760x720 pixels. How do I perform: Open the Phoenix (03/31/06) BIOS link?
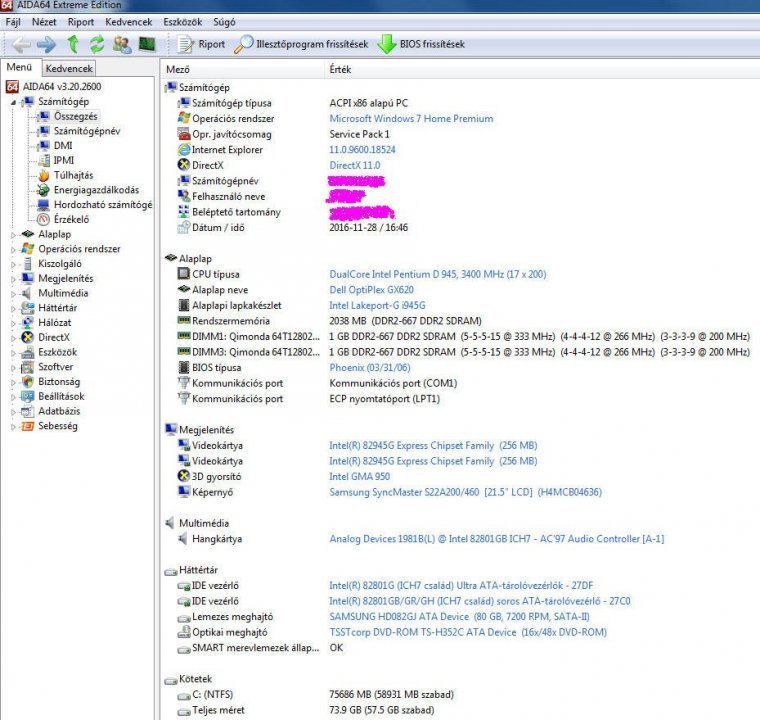pos(369,368)
